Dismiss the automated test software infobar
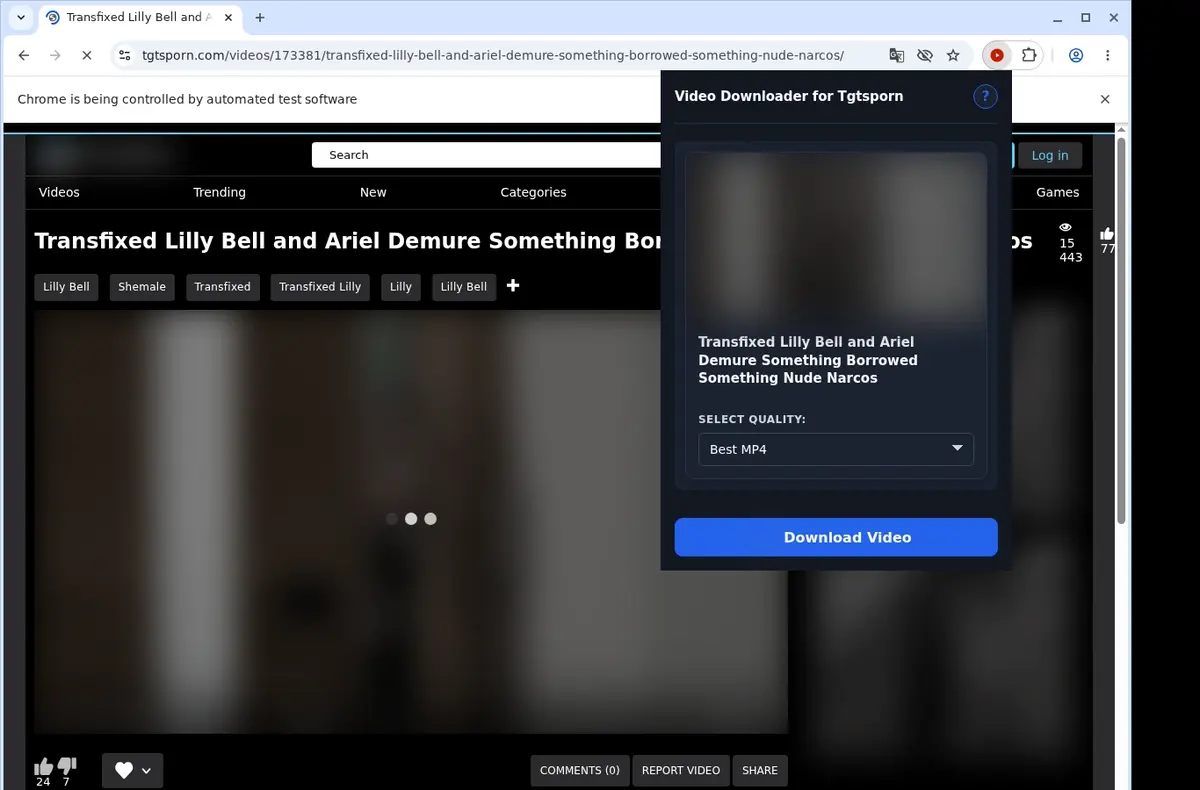The image size is (1200, 790). coord(1105,99)
